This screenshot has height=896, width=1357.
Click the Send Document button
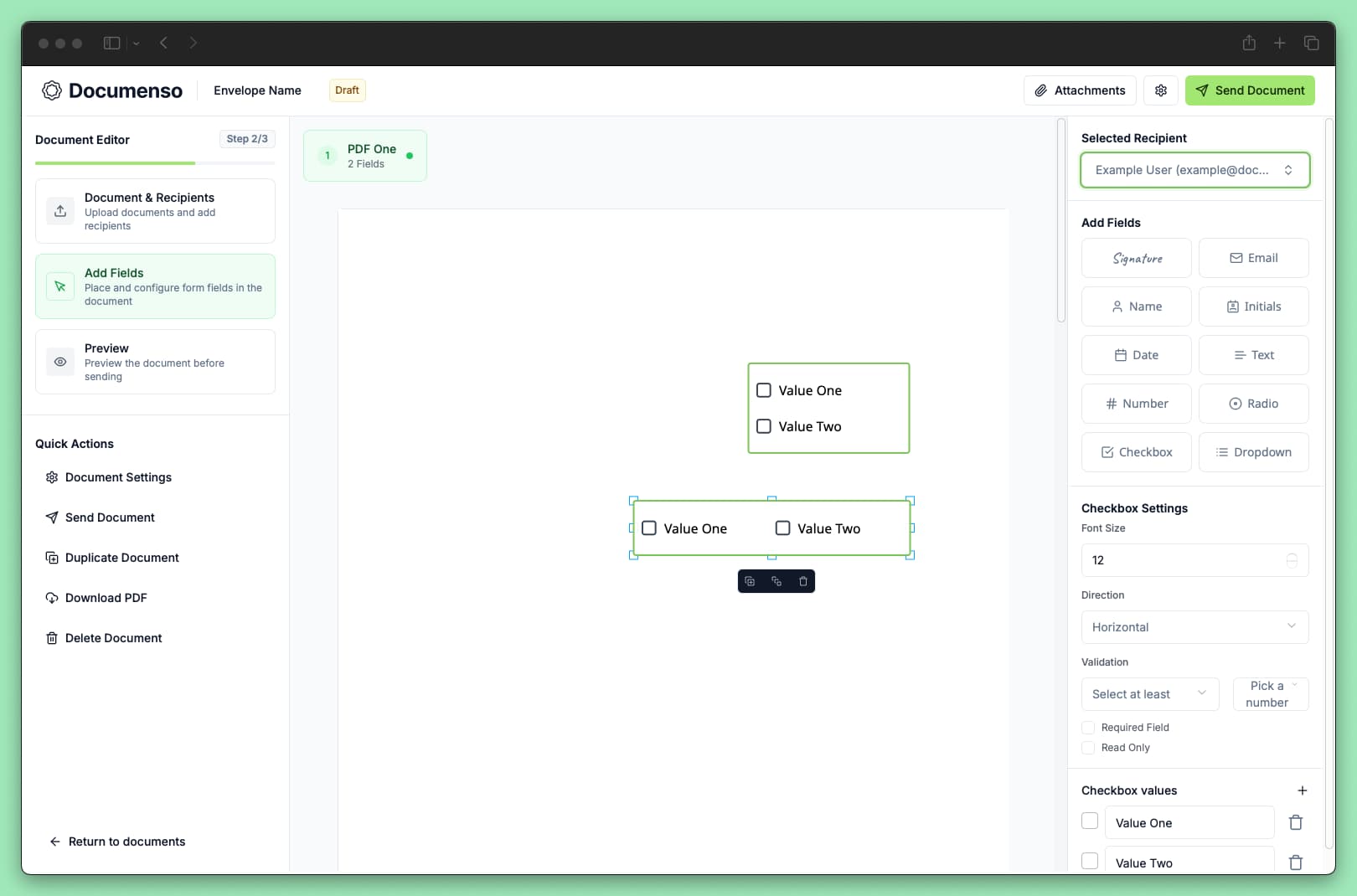click(x=1250, y=90)
